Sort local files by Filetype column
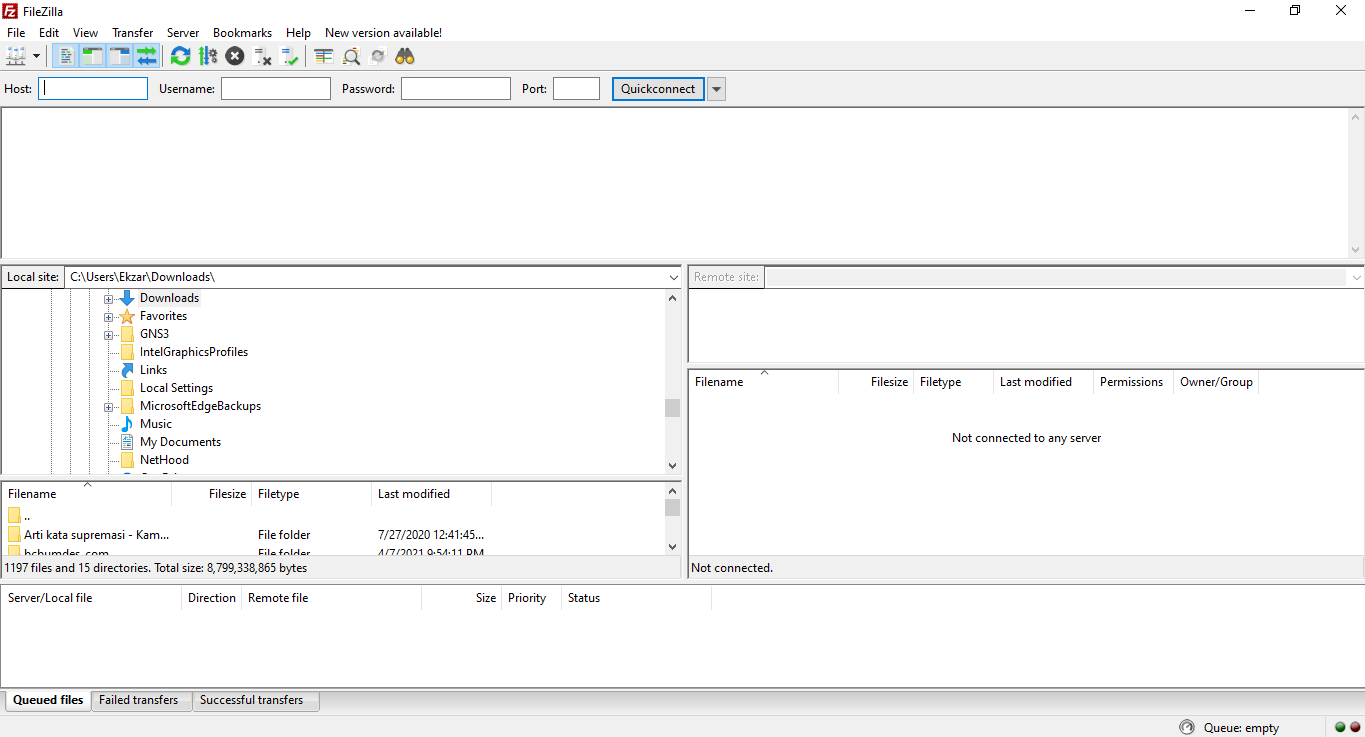 [312, 494]
